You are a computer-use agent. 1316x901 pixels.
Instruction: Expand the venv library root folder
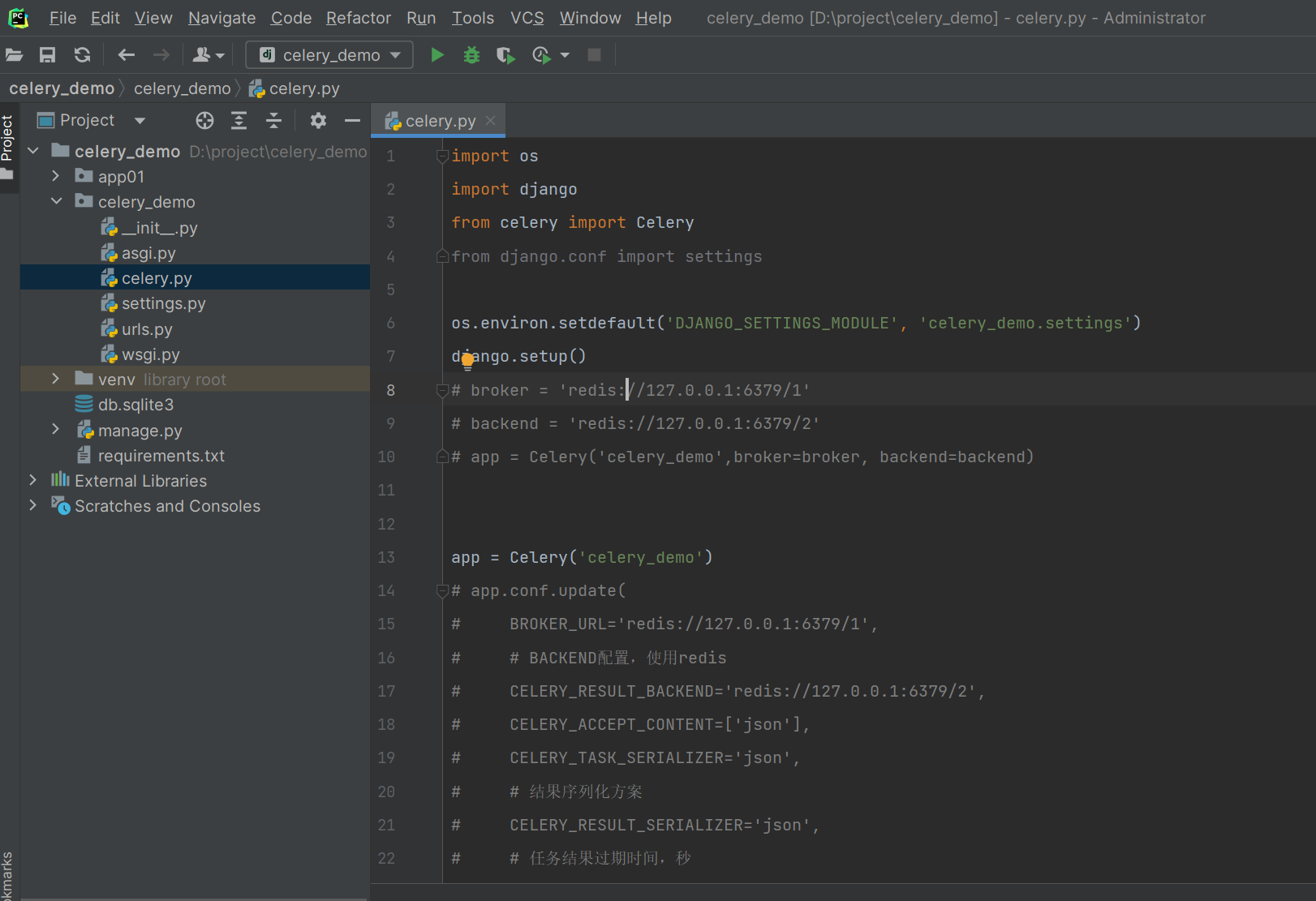pos(55,379)
